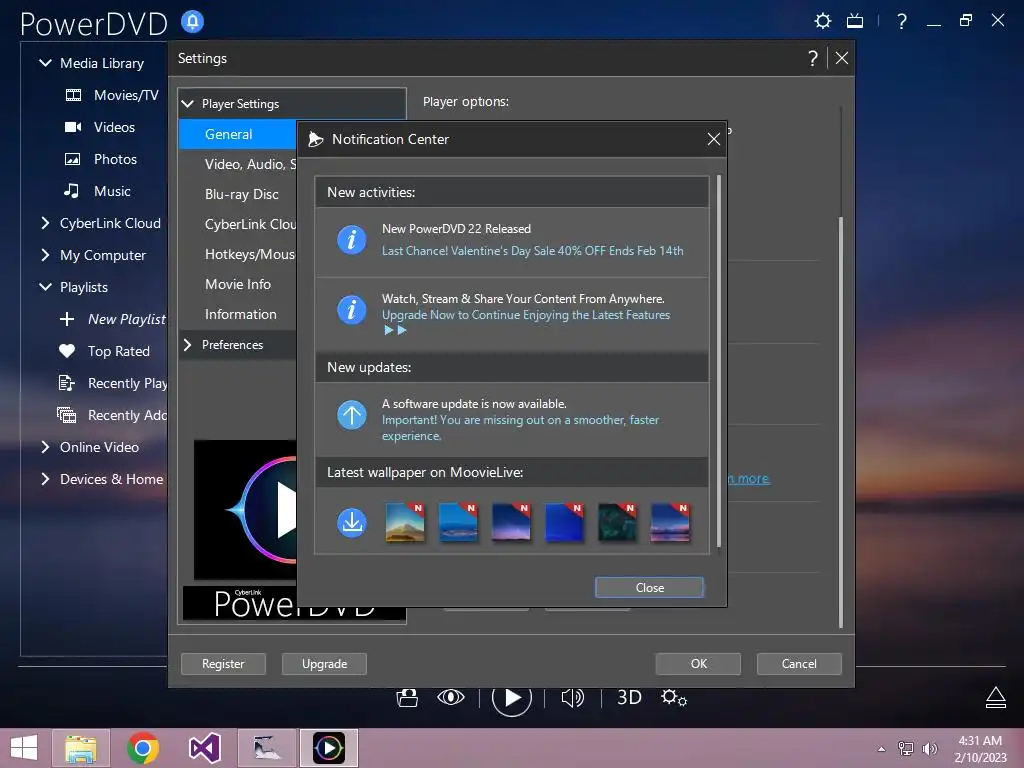Select the Movie Info settings item
This screenshot has width=1024, height=768.
pos(238,284)
